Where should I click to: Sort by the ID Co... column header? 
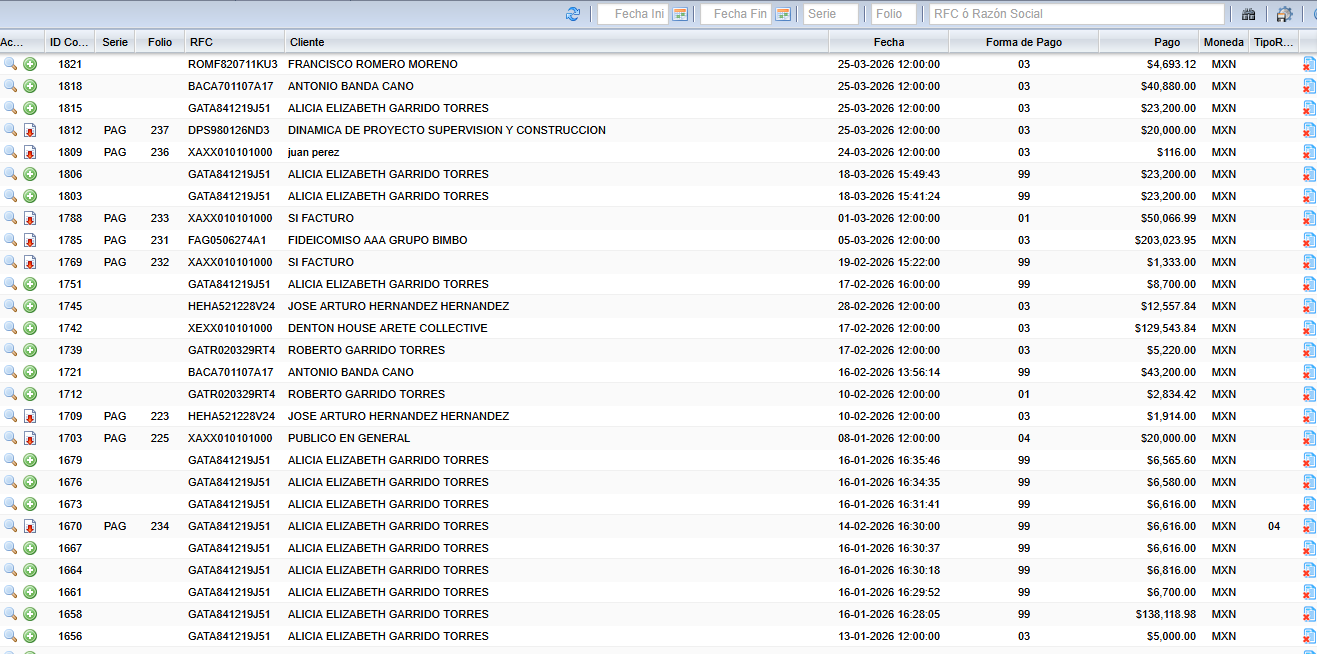(70, 42)
